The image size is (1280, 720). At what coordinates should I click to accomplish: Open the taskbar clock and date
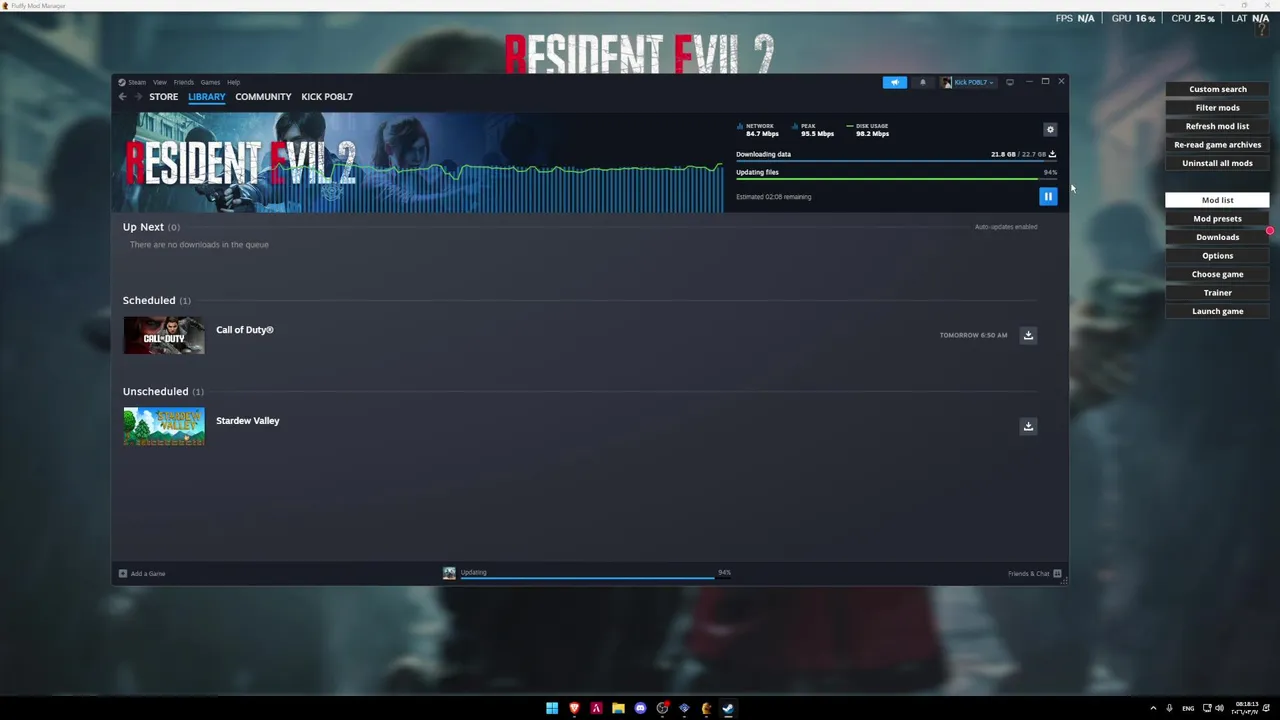tap(1245, 708)
